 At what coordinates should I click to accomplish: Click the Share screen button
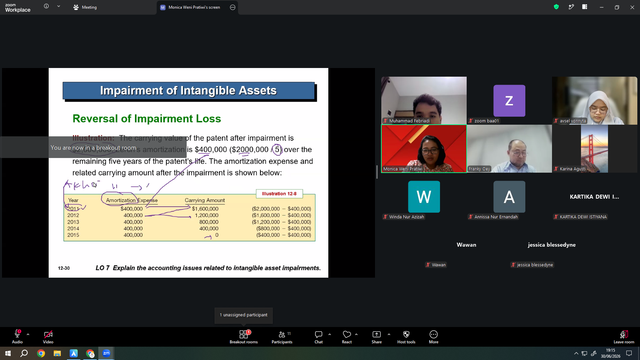coord(376,336)
